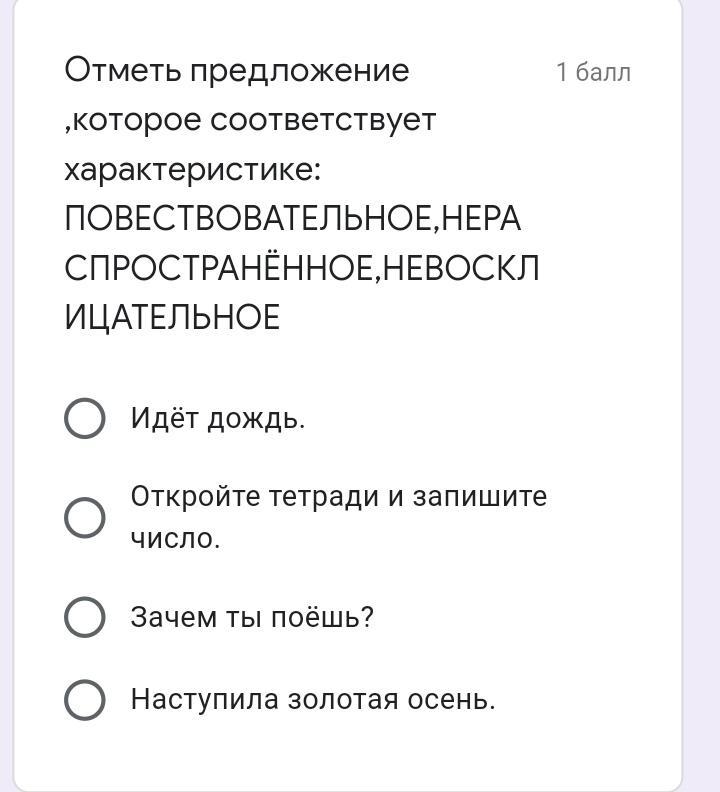Click the "Откройте тетради и запишите" answer text
Screen dimensions: 720x792
click(339, 497)
